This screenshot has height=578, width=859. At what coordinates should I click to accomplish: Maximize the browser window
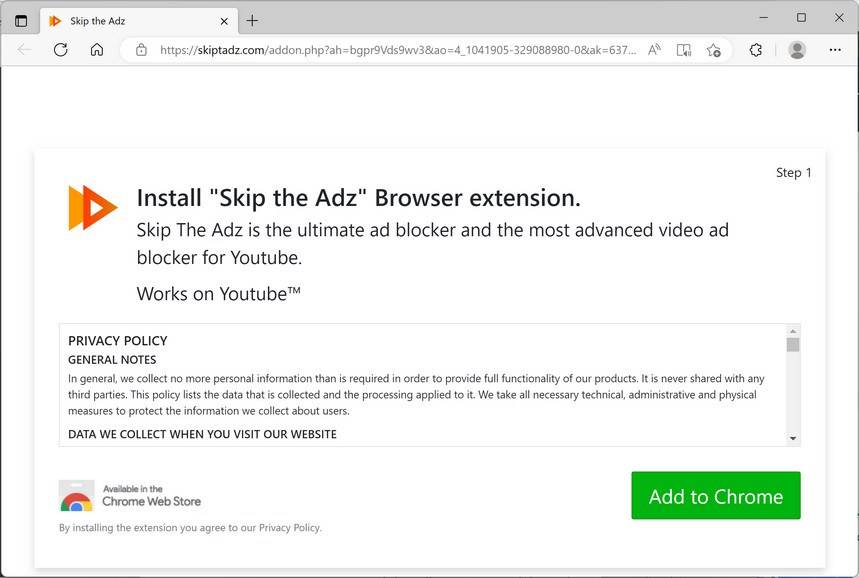click(801, 18)
